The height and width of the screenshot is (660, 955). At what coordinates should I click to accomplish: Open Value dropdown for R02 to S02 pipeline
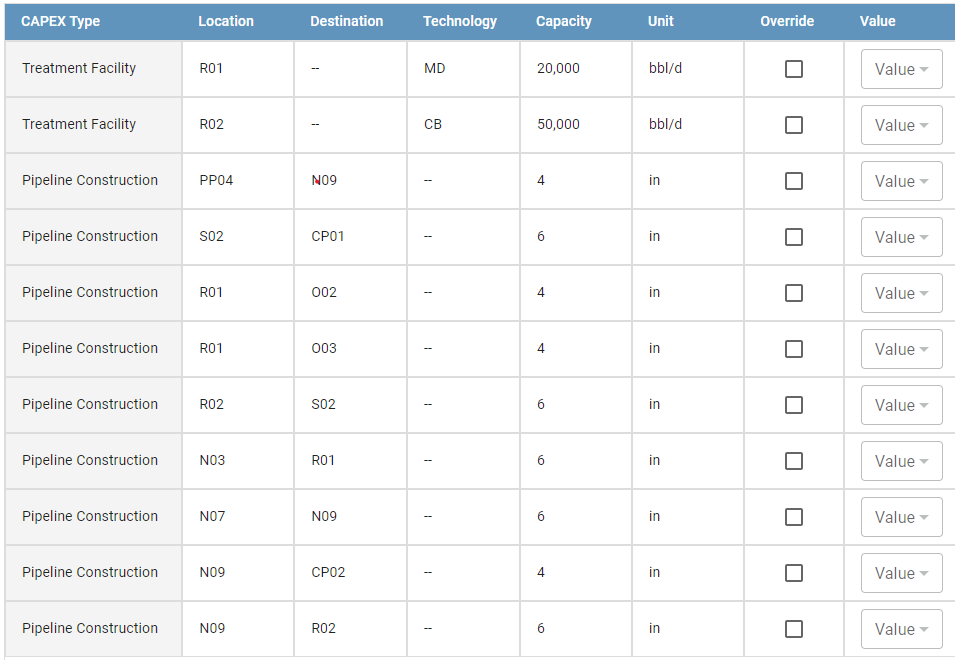pyautogui.click(x=901, y=405)
